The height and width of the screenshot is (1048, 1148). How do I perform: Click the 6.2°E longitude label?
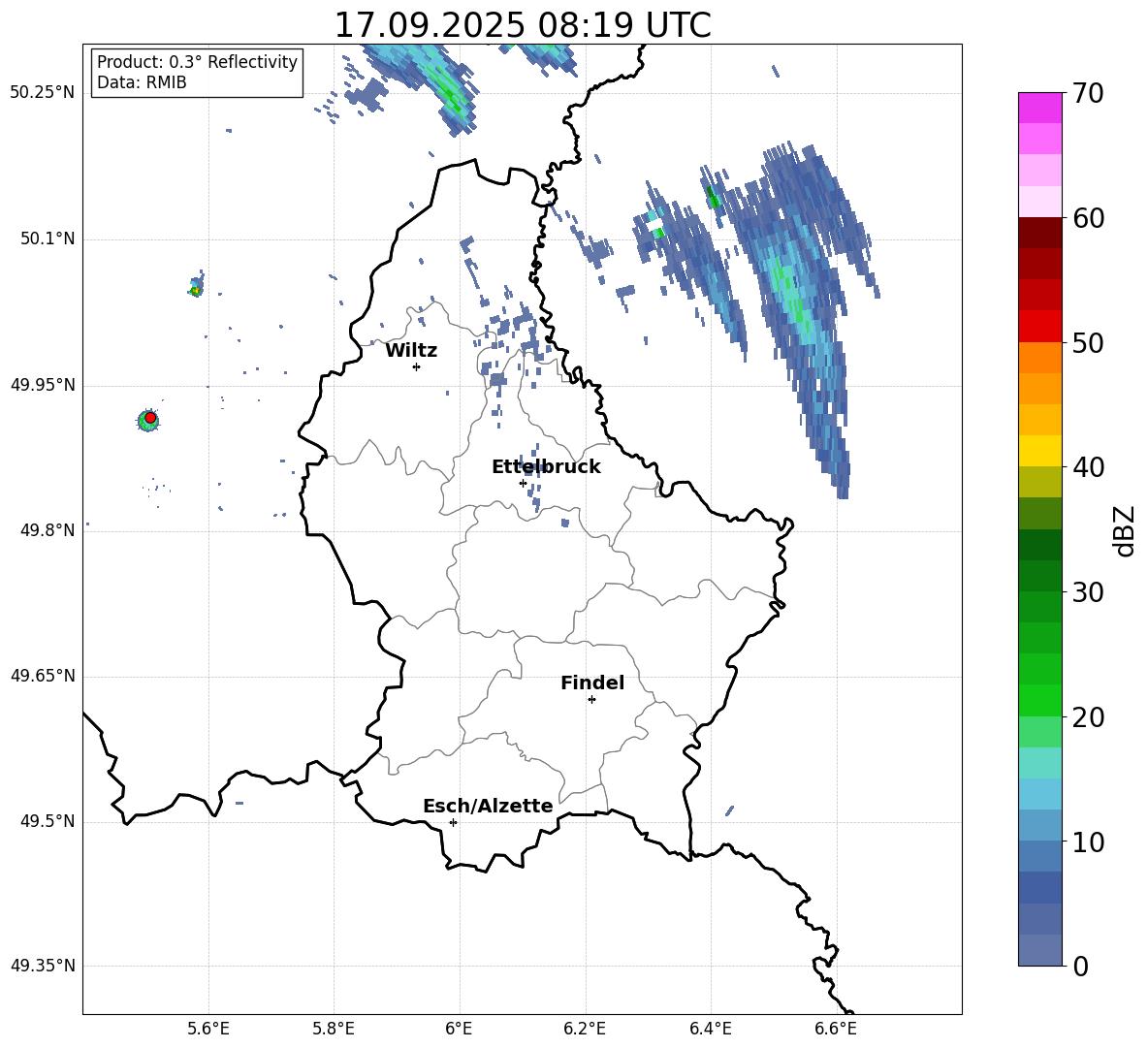point(585,1029)
